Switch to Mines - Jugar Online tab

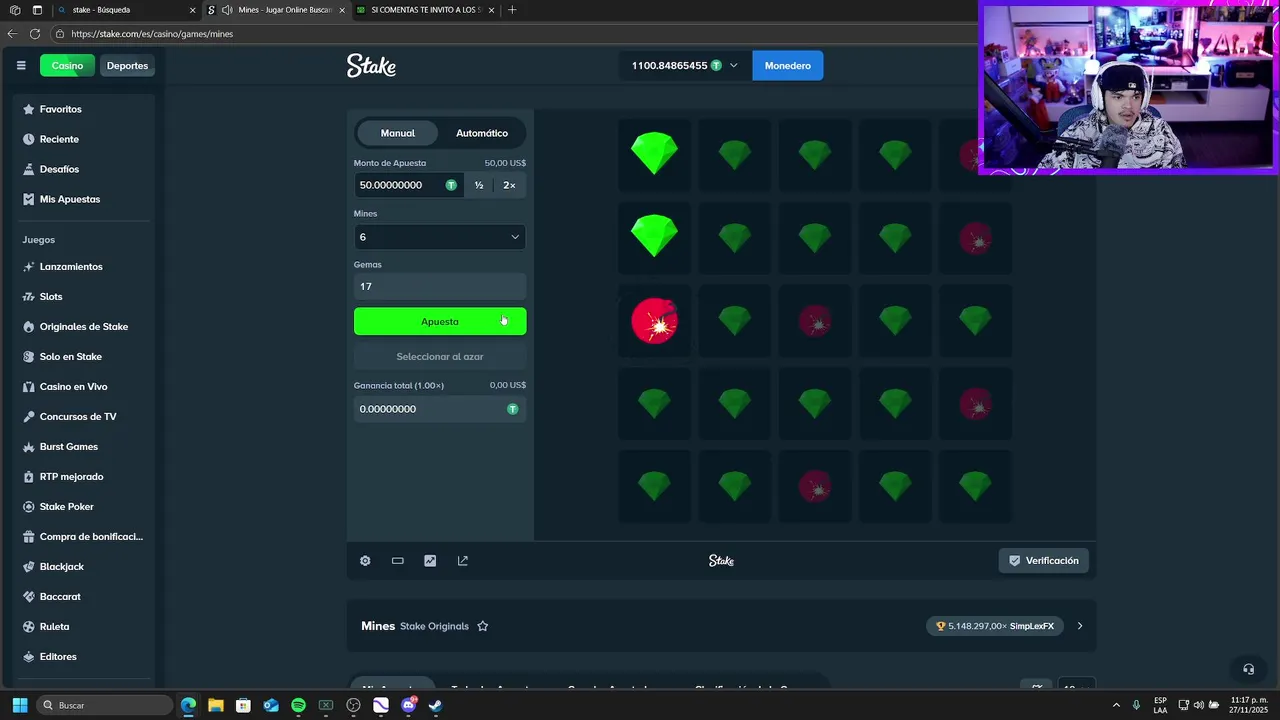tap(275, 10)
